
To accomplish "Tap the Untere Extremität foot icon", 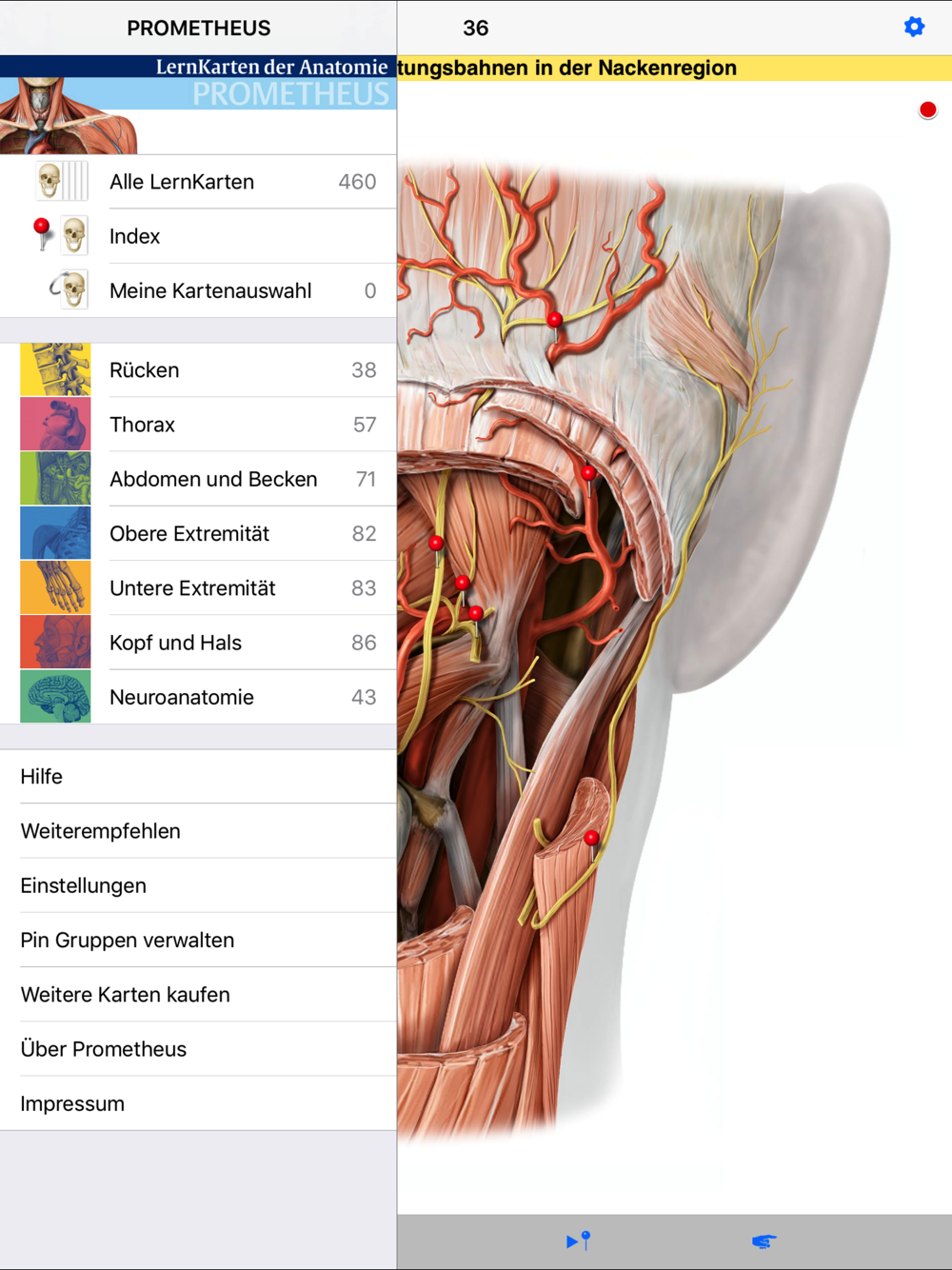I will point(55,587).
